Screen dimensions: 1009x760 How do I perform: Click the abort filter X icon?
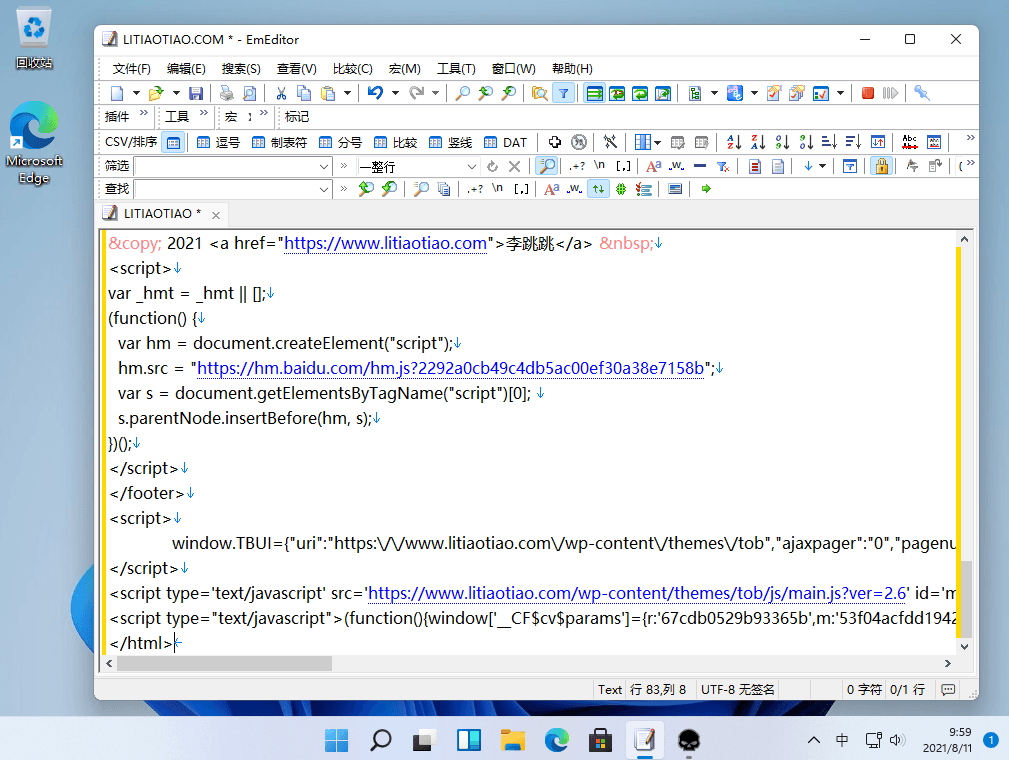point(514,167)
